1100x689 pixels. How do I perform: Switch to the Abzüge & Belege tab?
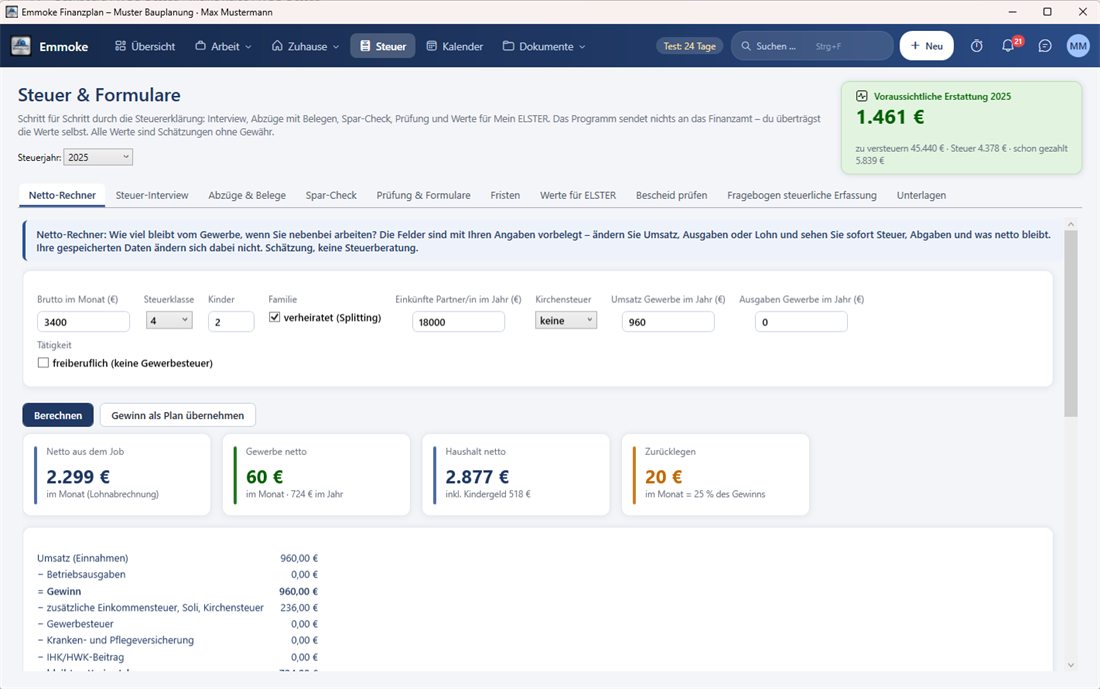[x=247, y=195]
